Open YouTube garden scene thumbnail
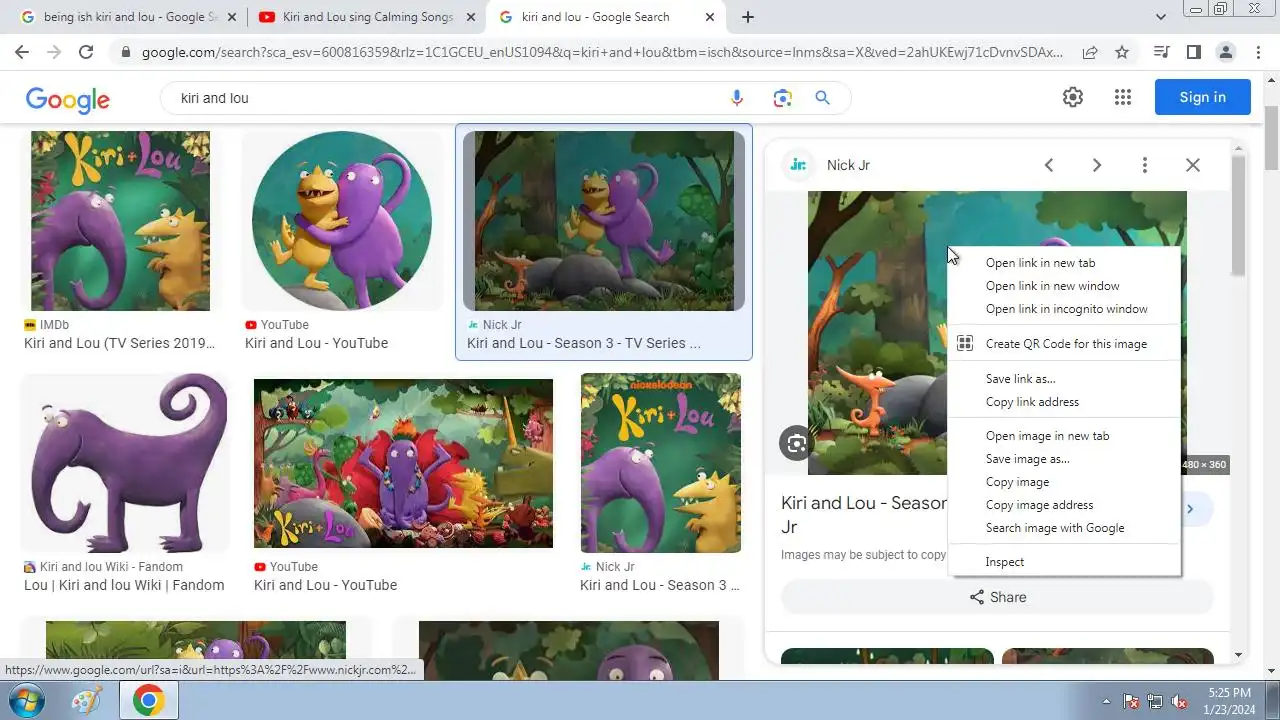 point(403,463)
